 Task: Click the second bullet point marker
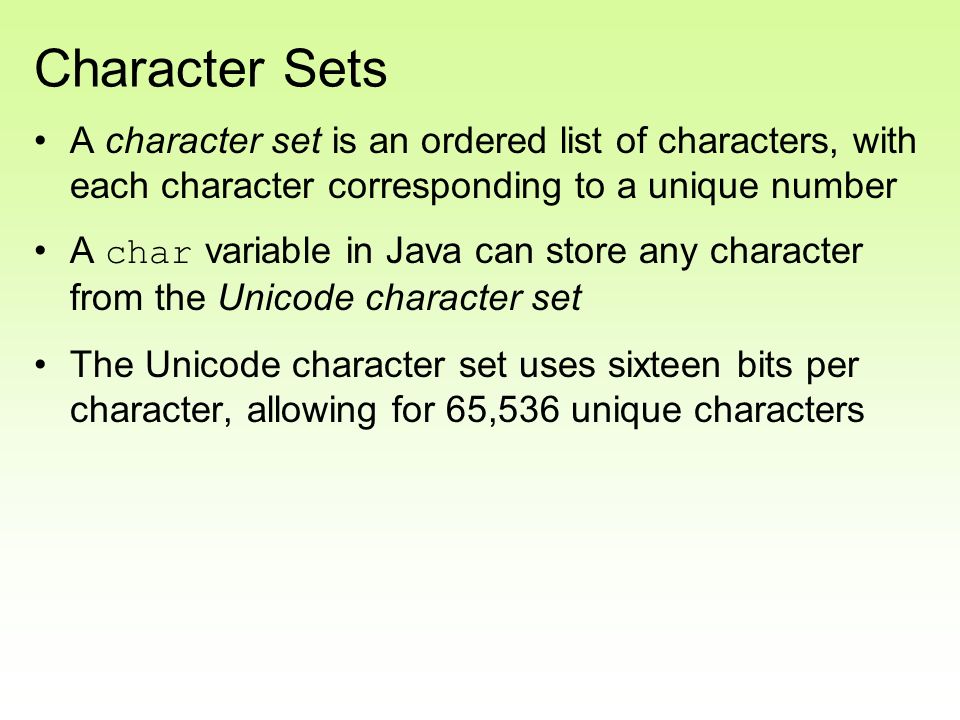(x=40, y=252)
